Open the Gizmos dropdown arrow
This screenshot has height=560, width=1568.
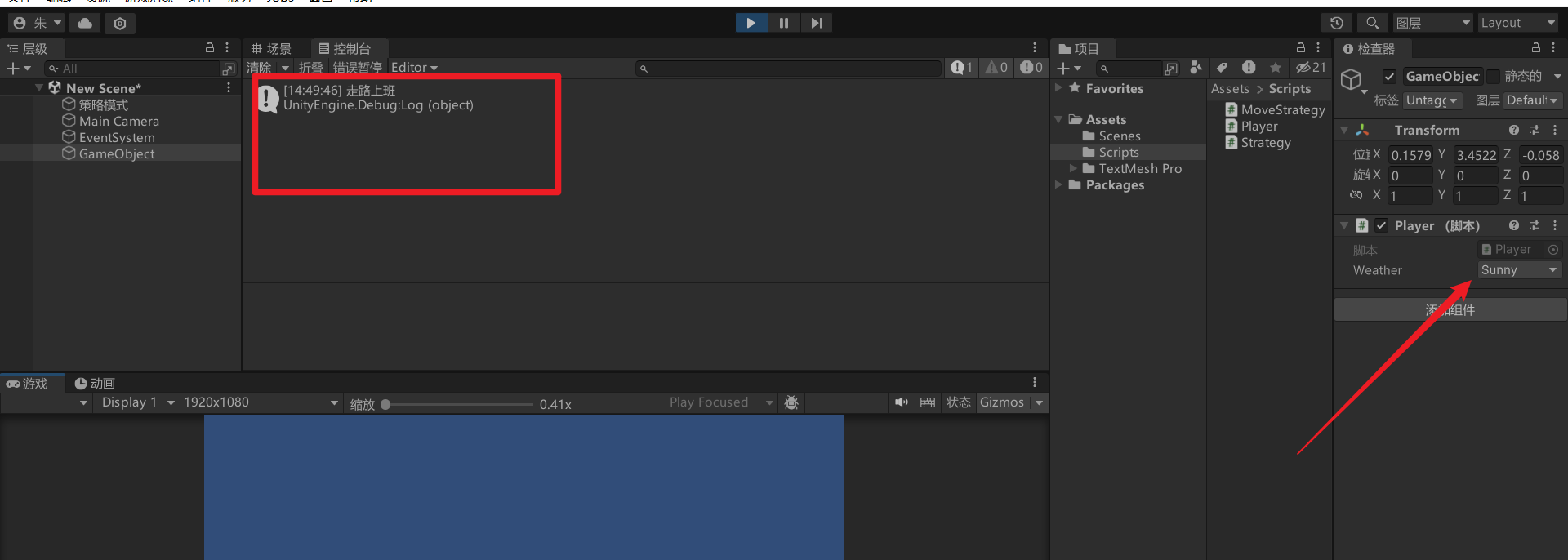click(1040, 402)
